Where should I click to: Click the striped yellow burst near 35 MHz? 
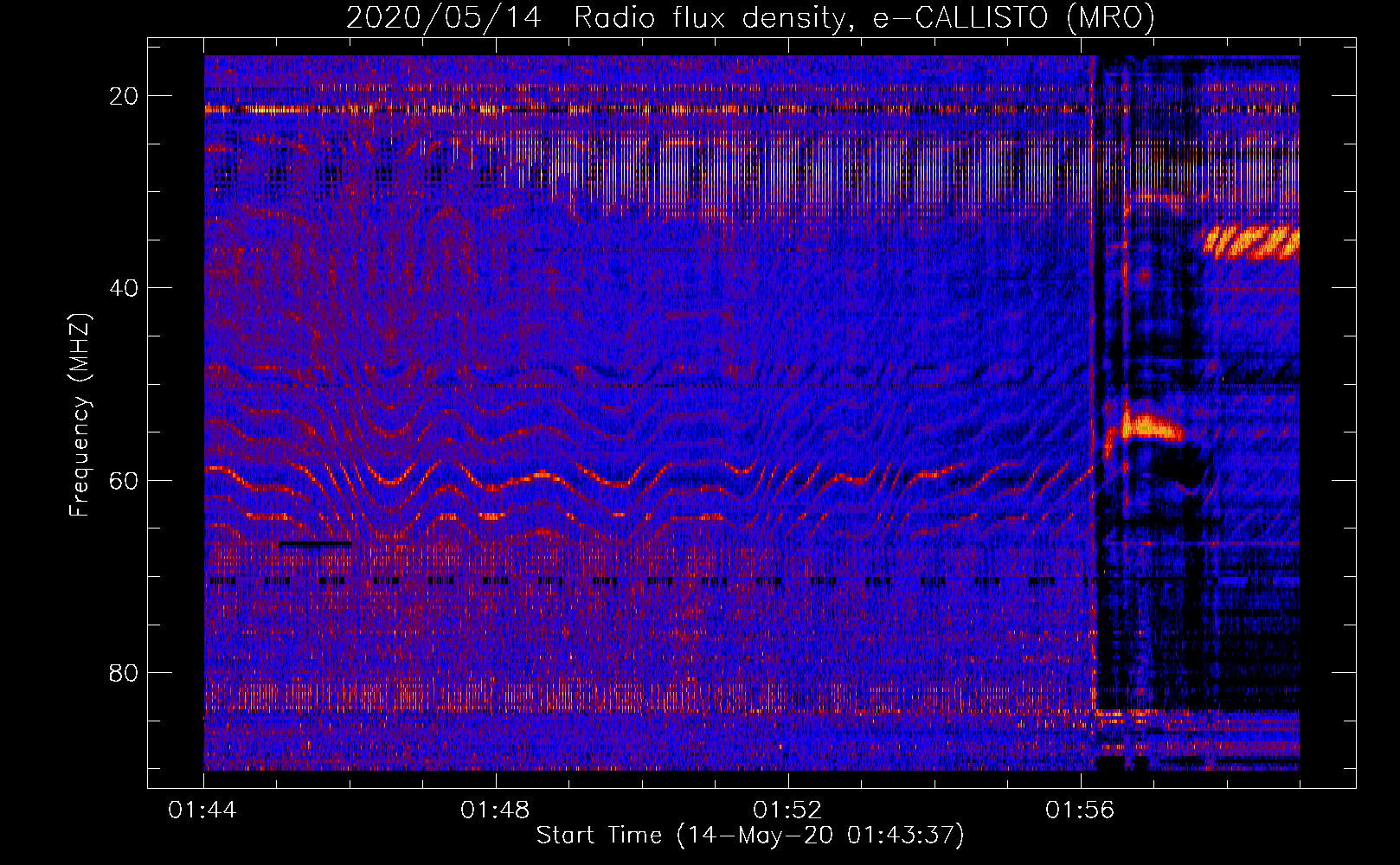(x=1251, y=241)
